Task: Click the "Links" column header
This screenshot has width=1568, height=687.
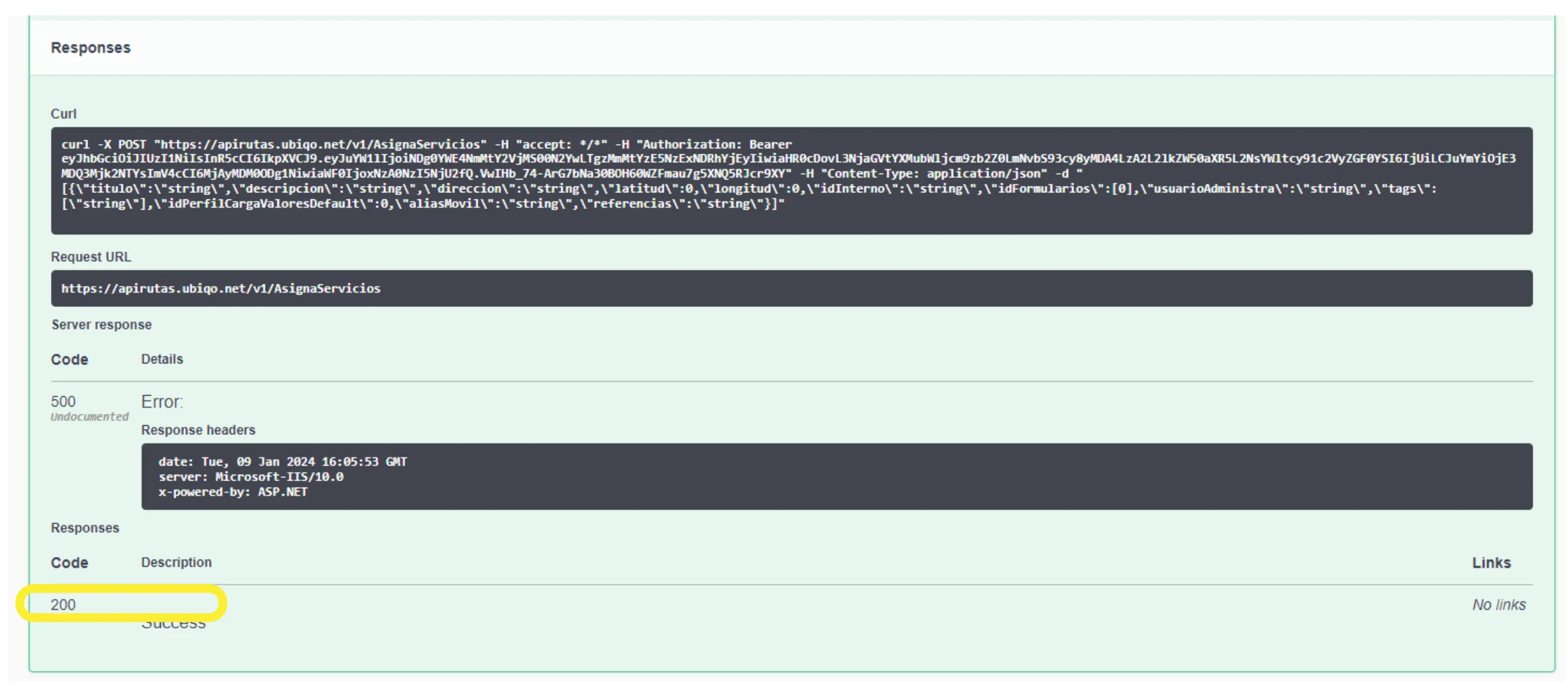Action: 1491,563
